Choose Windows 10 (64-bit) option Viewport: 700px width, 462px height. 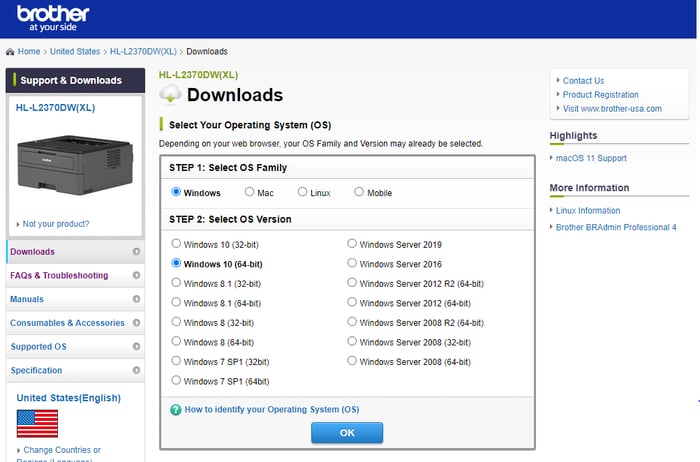coord(176,263)
